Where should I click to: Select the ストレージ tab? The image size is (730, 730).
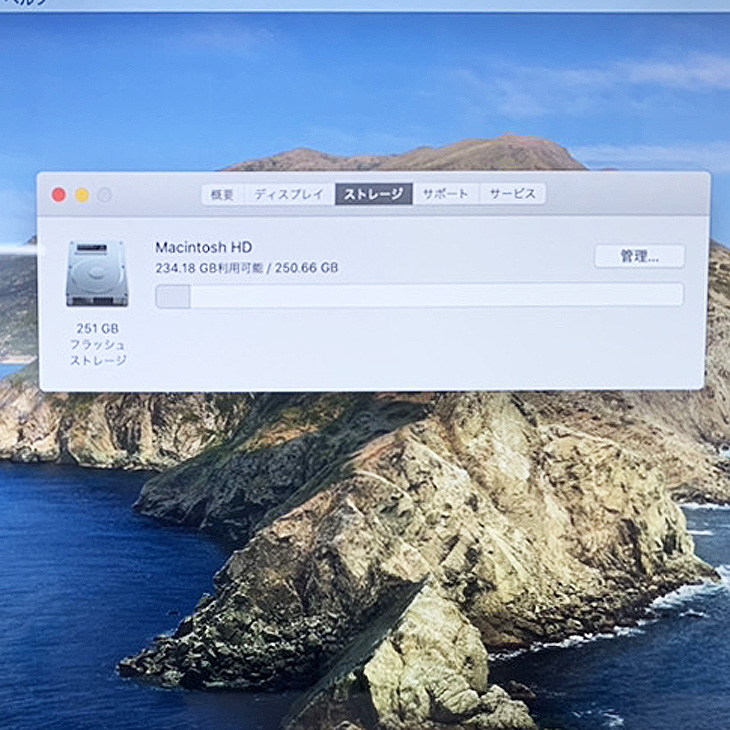point(374,194)
